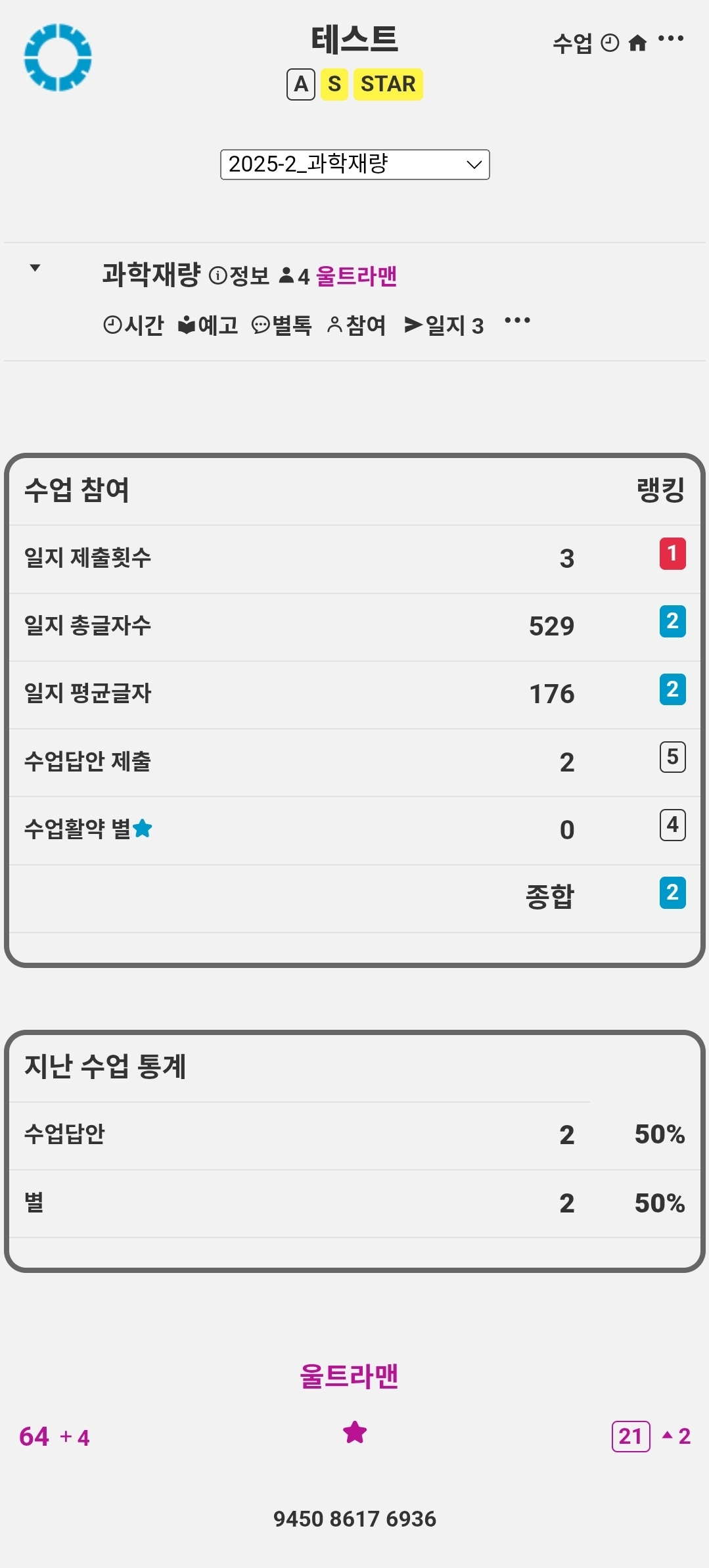Toggle the A badge under 테스트
The image size is (709, 1568).
coord(301,84)
